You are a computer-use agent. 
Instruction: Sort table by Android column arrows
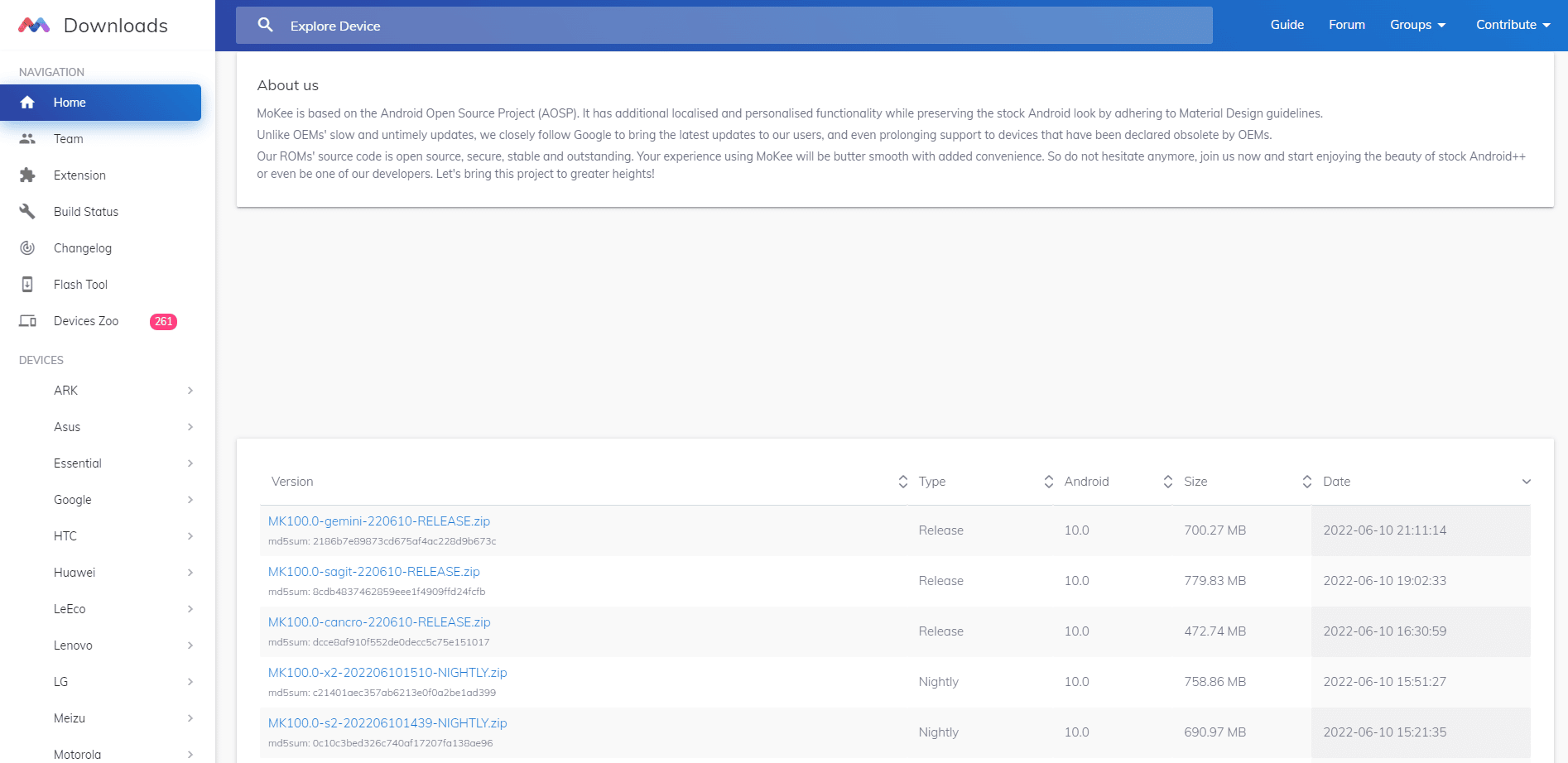1168,482
